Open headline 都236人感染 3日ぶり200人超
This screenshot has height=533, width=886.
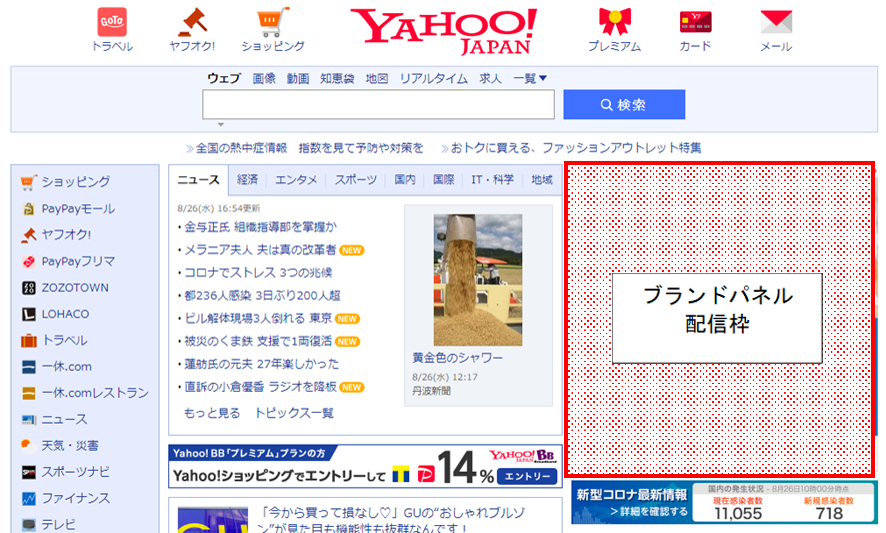point(262,296)
